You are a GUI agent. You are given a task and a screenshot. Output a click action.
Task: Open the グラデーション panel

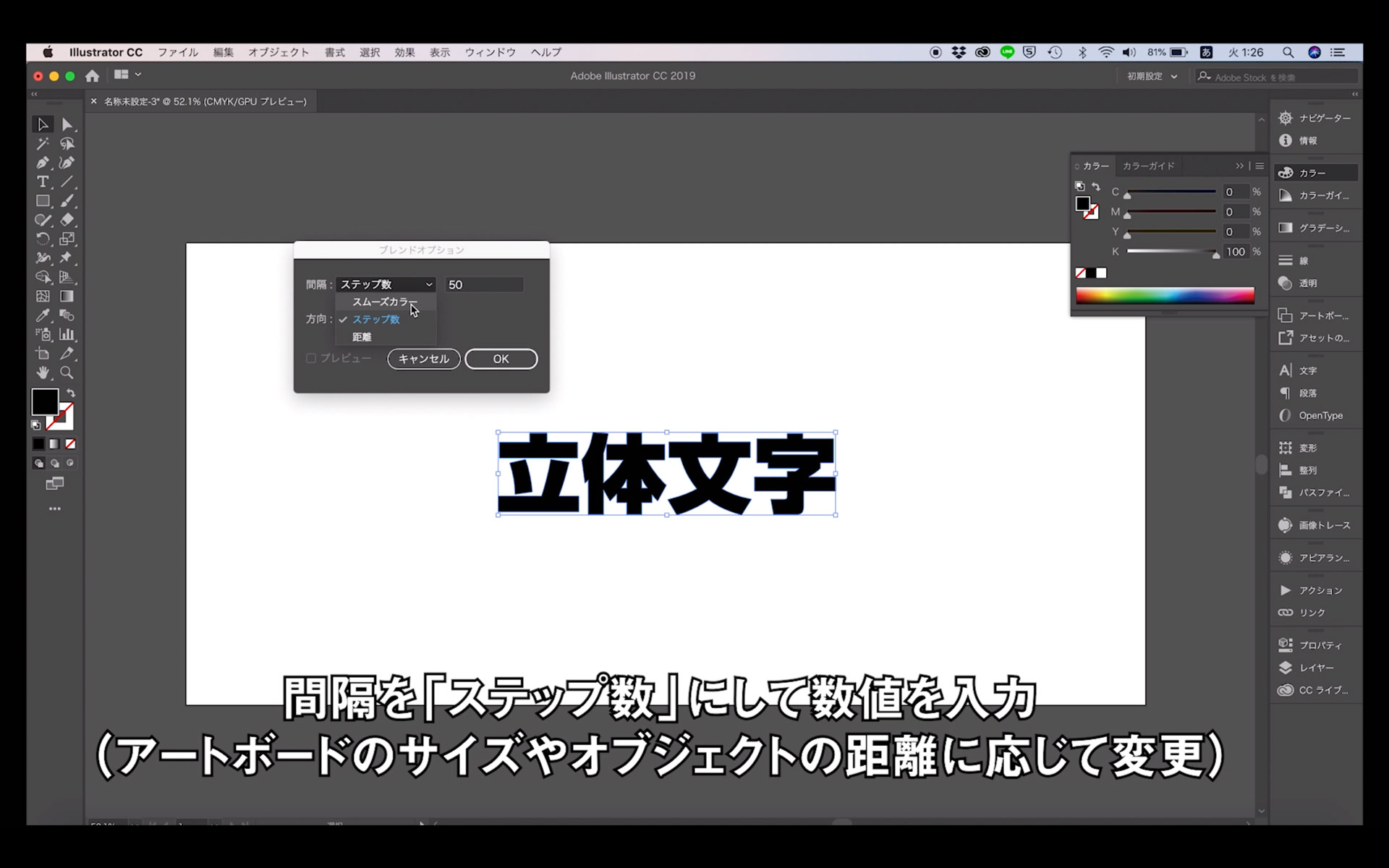point(1315,228)
